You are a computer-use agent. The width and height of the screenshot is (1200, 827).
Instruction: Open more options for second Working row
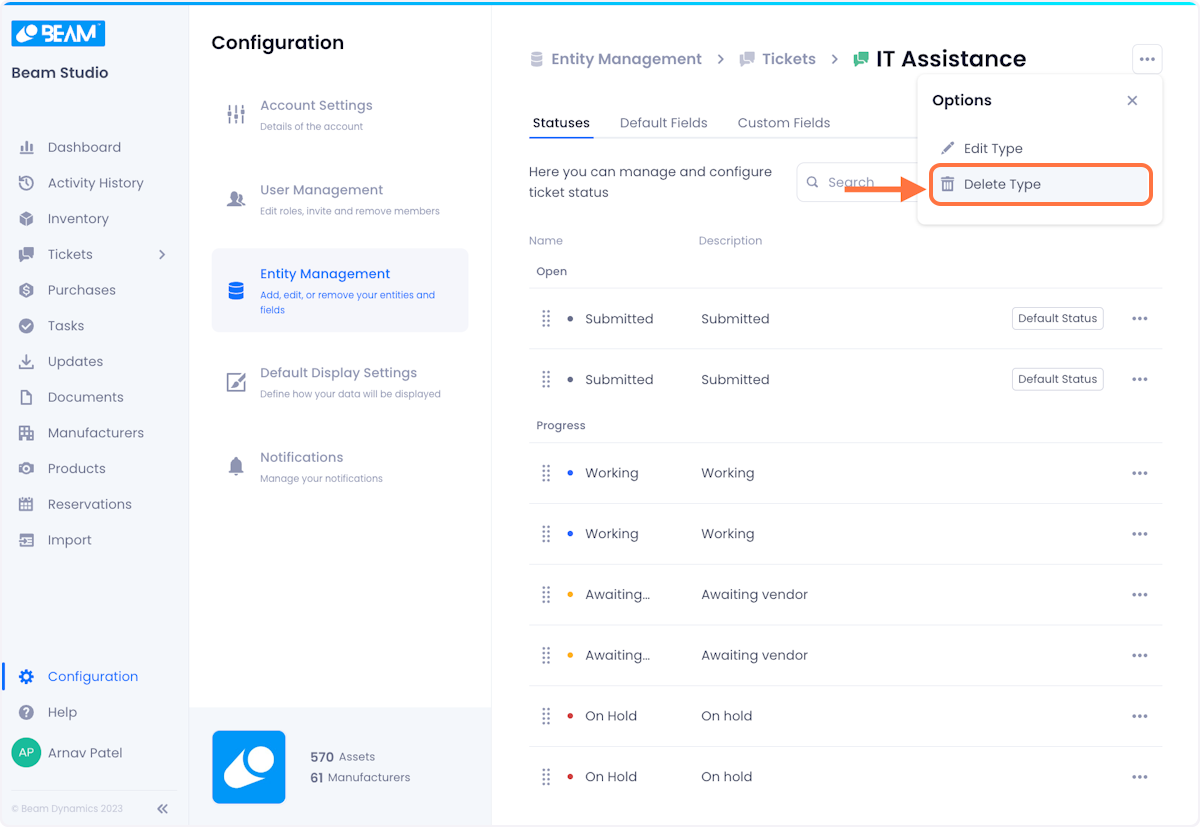tap(1139, 534)
